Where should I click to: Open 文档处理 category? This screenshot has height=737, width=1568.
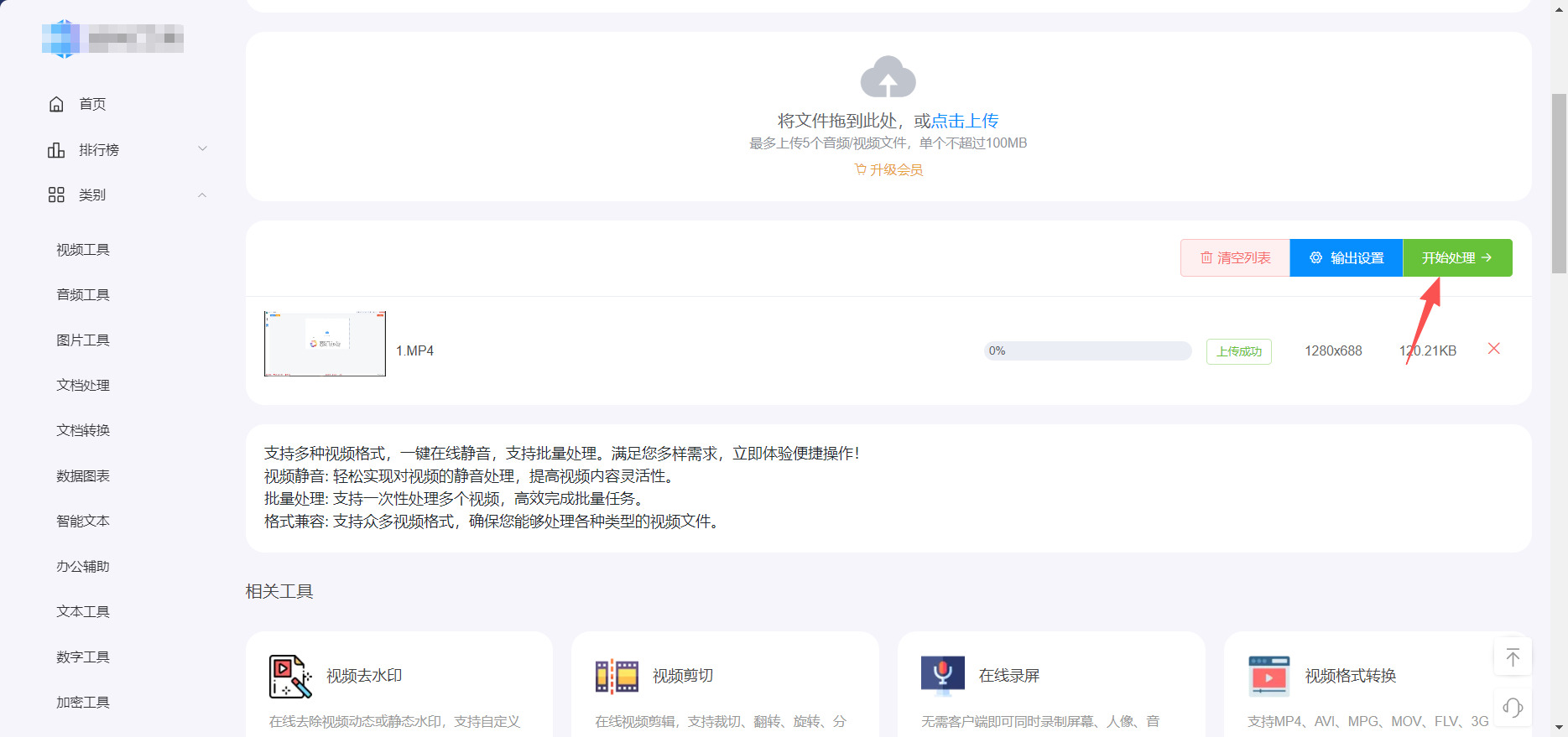(x=83, y=386)
